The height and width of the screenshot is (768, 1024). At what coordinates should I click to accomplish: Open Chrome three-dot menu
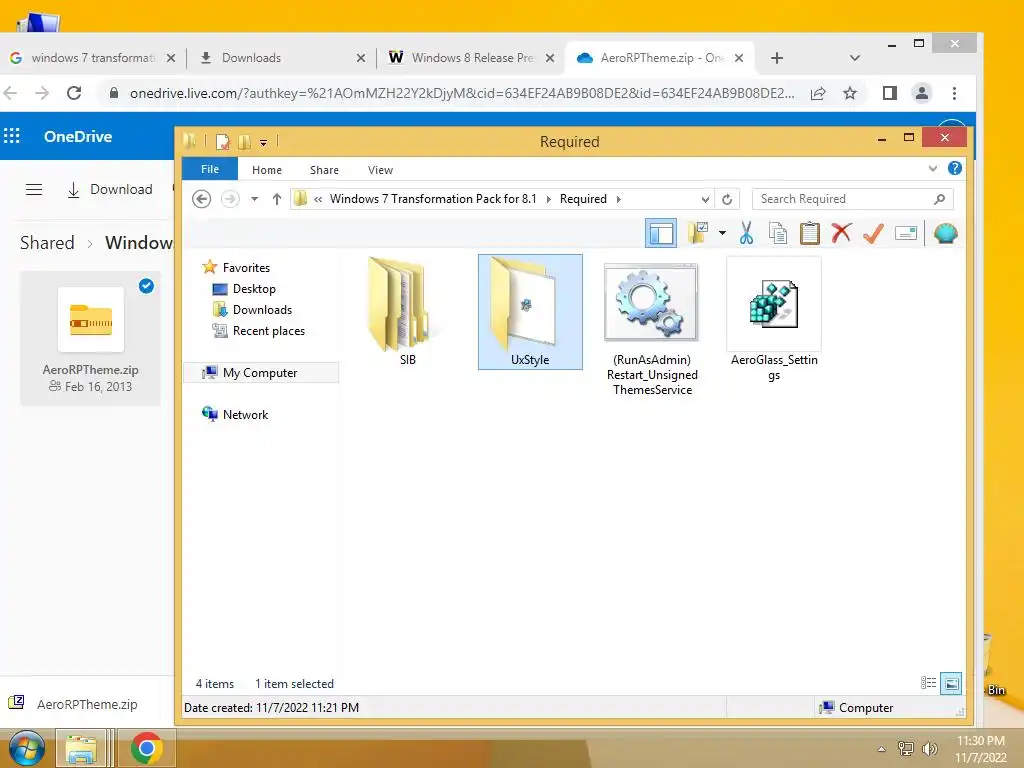click(x=954, y=93)
